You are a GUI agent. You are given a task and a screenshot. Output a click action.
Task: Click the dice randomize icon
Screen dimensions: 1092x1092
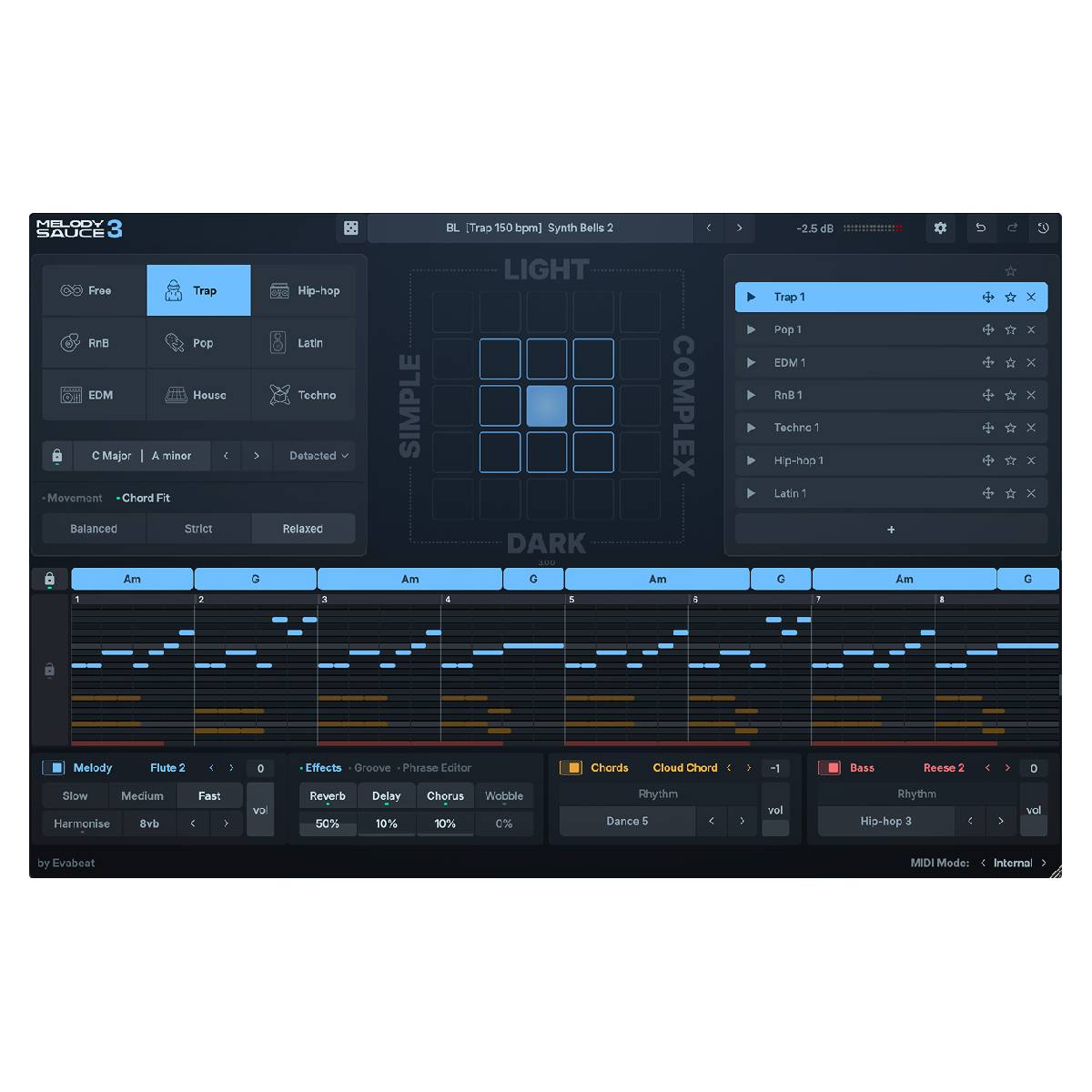point(351,228)
